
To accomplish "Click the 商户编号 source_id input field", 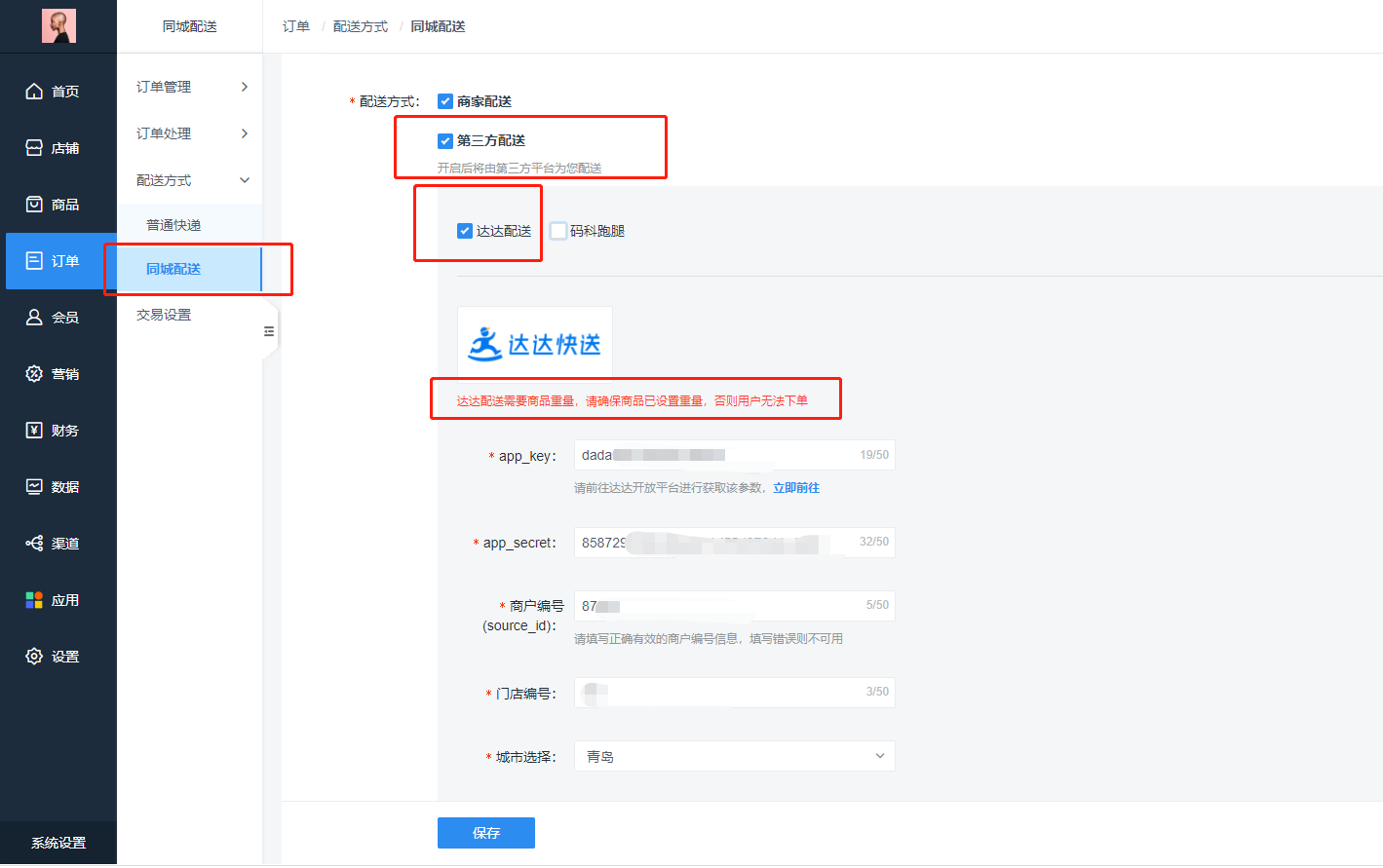I will tap(735, 605).
